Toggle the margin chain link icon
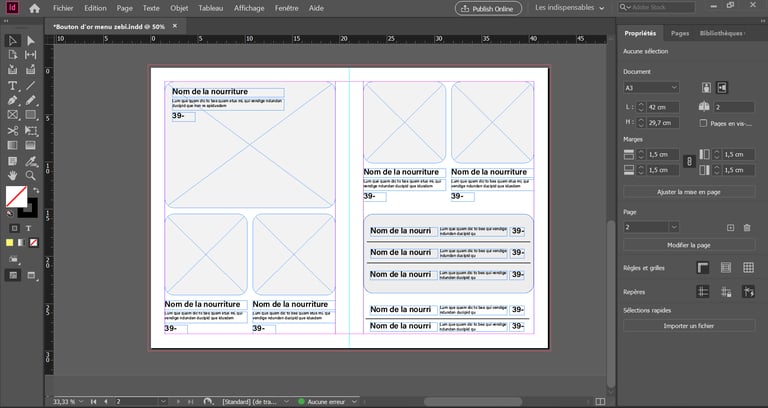Image resolution: width=768 pixels, height=408 pixels. click(688, 161)
